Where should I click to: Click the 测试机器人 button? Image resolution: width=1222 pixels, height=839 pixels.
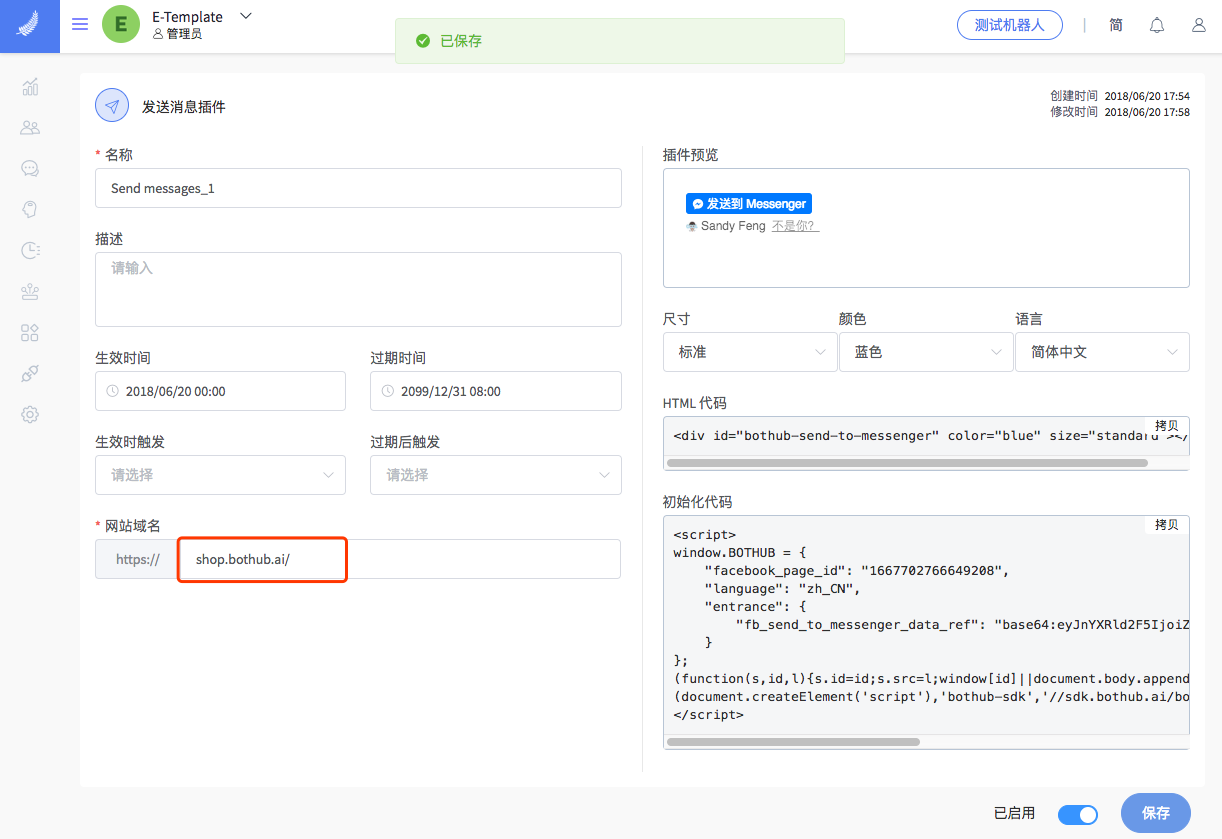click(x=1009, y=25)
